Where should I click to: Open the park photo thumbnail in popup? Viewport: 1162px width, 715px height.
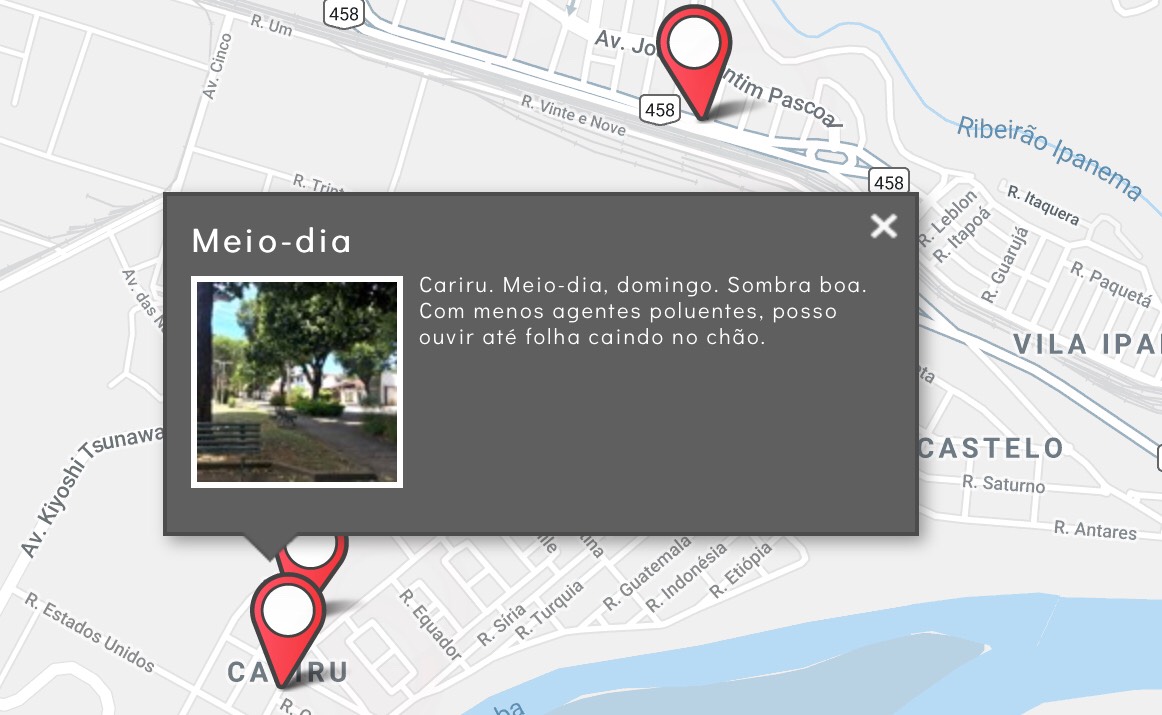(297, 382)
